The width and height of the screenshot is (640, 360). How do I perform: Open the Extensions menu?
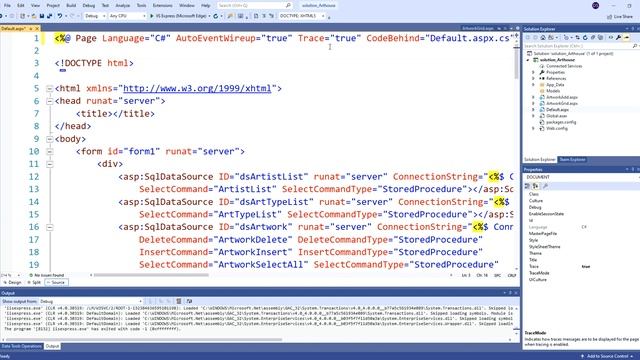(x=162, y=5)
